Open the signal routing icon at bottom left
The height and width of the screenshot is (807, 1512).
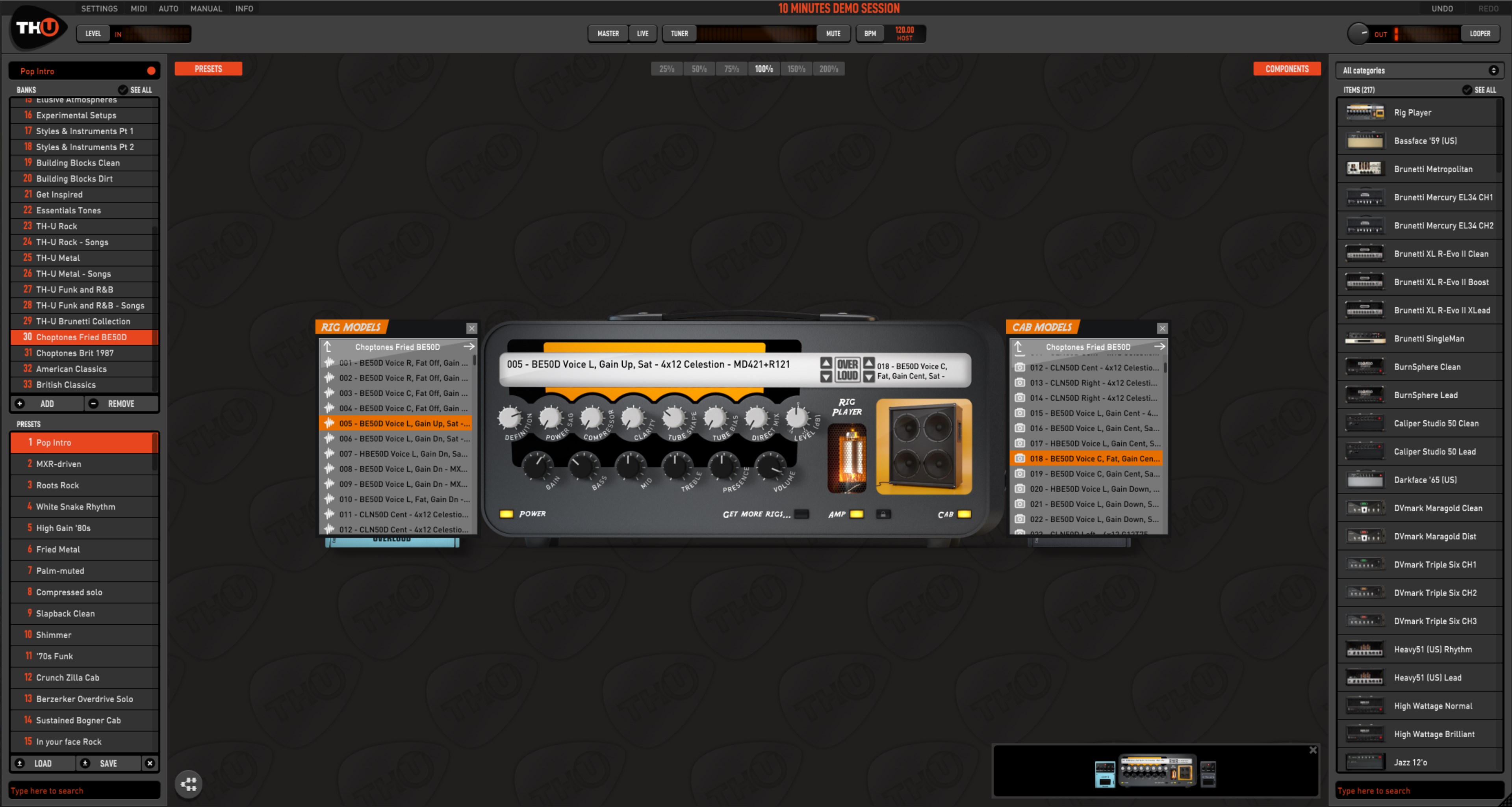tap(188, 783)
